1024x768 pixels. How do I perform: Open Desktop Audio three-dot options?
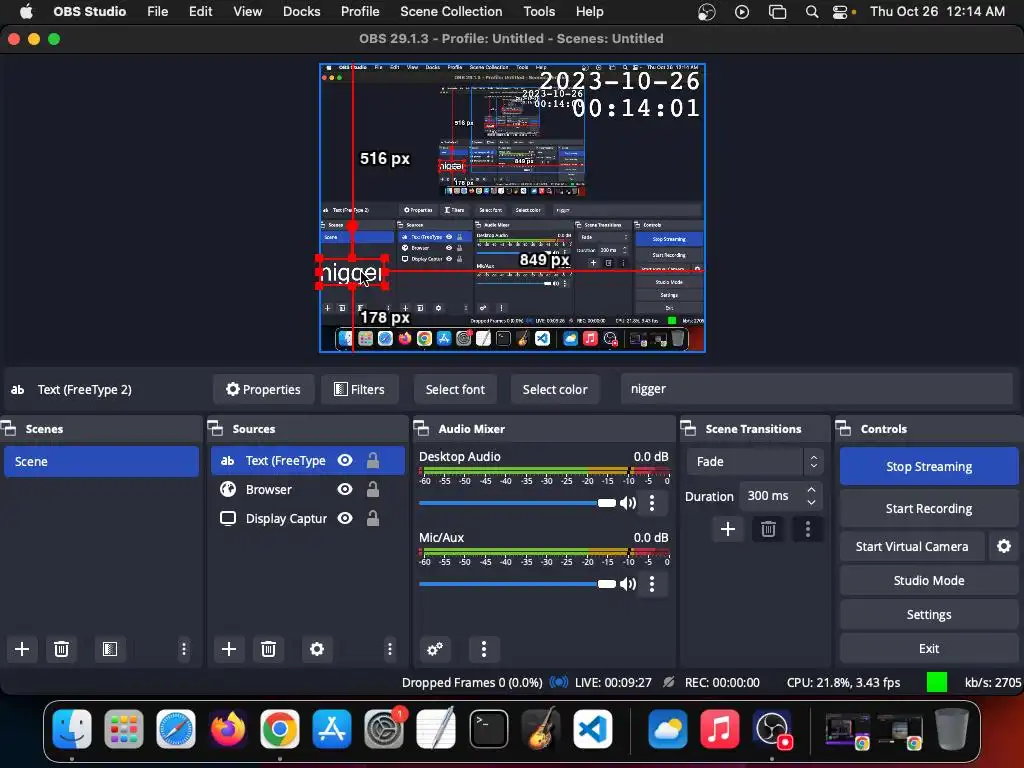click(x=652, y=503)
